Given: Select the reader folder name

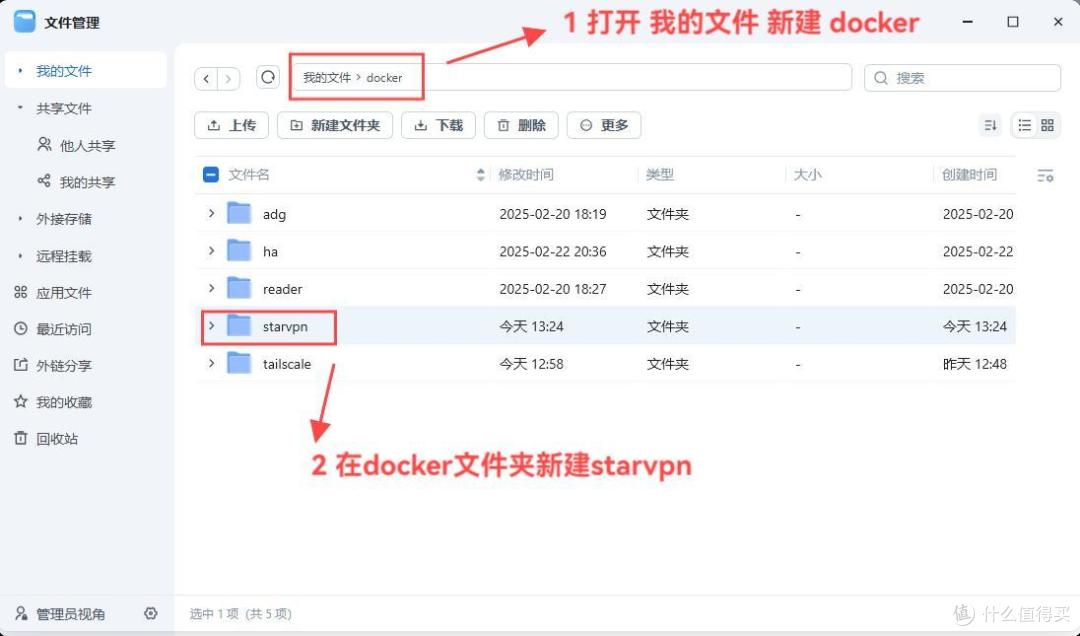Looking at the screenshot, I should pyautogui.click(x=282, y=289).
